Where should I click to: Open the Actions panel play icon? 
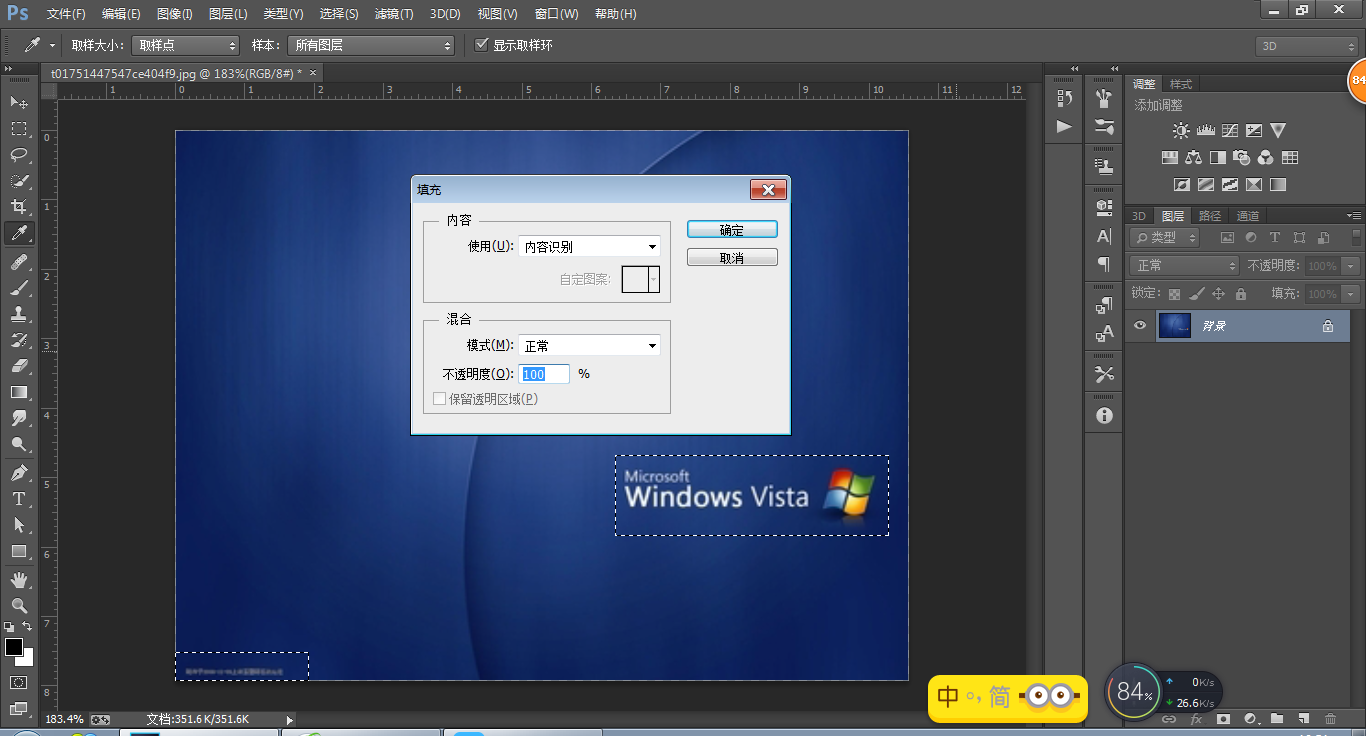pyautogui.click(x=1064, y=126)
